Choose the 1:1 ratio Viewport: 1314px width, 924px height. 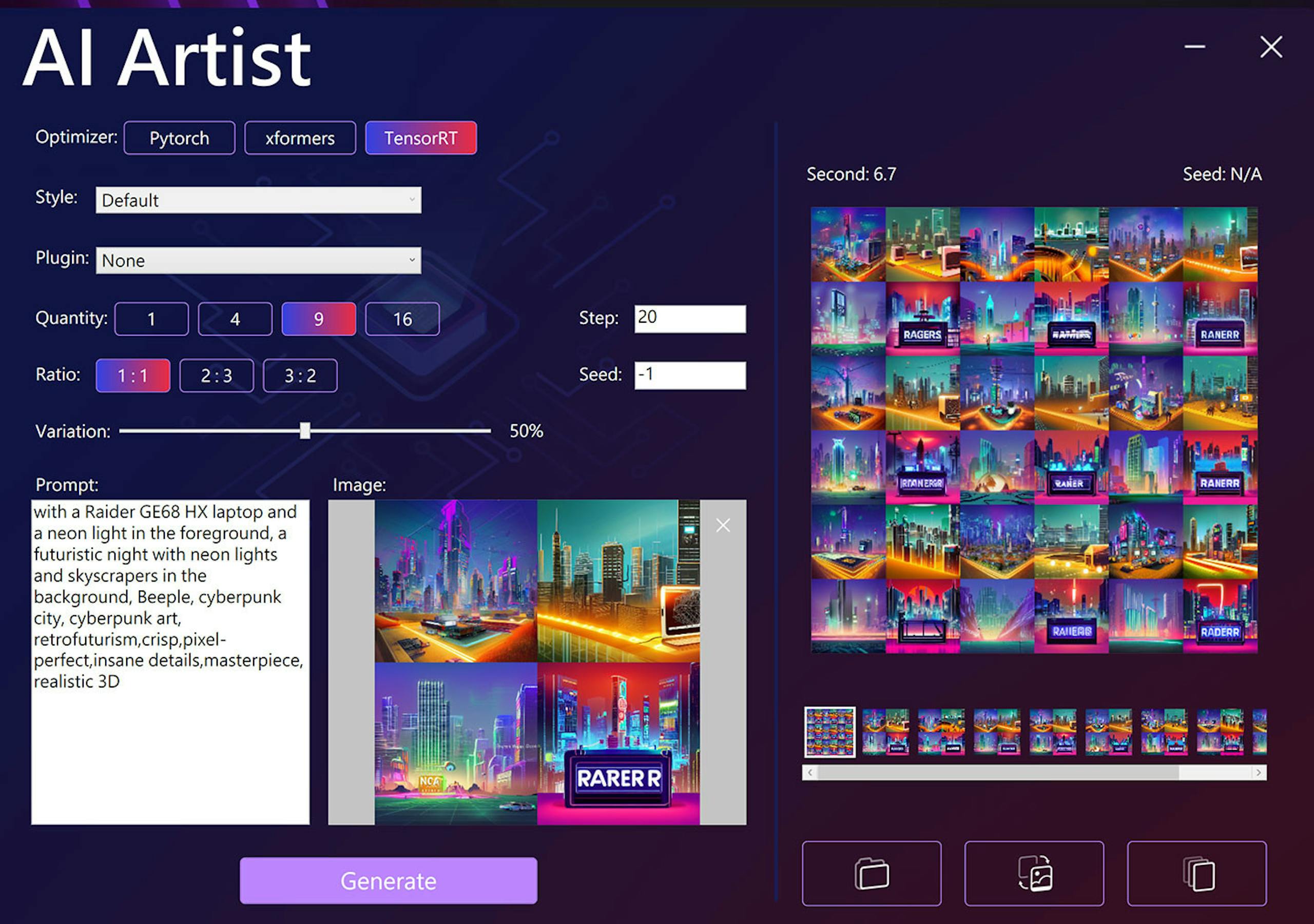[133, 376]
